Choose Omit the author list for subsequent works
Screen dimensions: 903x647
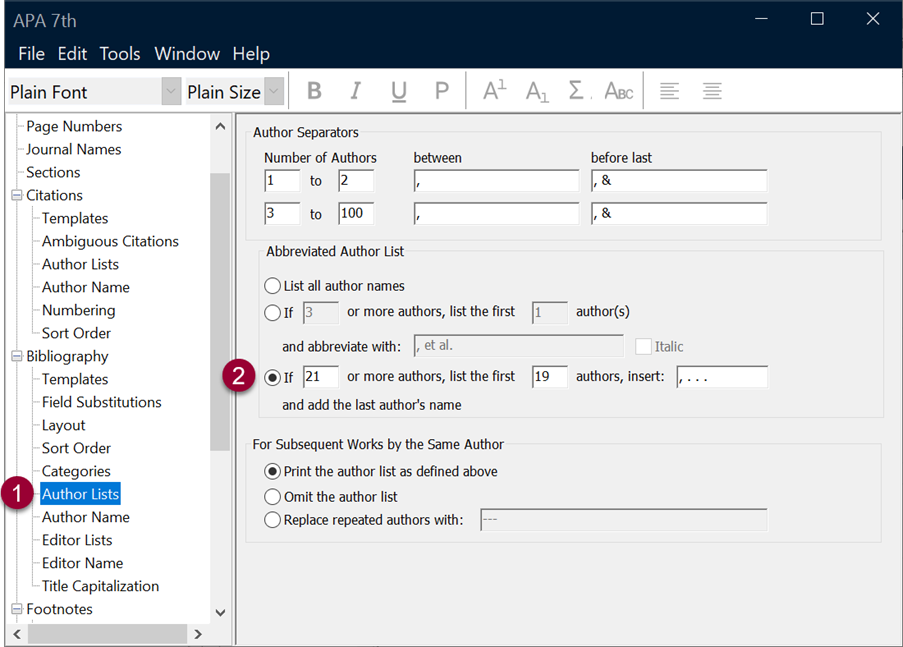tap(272, 496)
